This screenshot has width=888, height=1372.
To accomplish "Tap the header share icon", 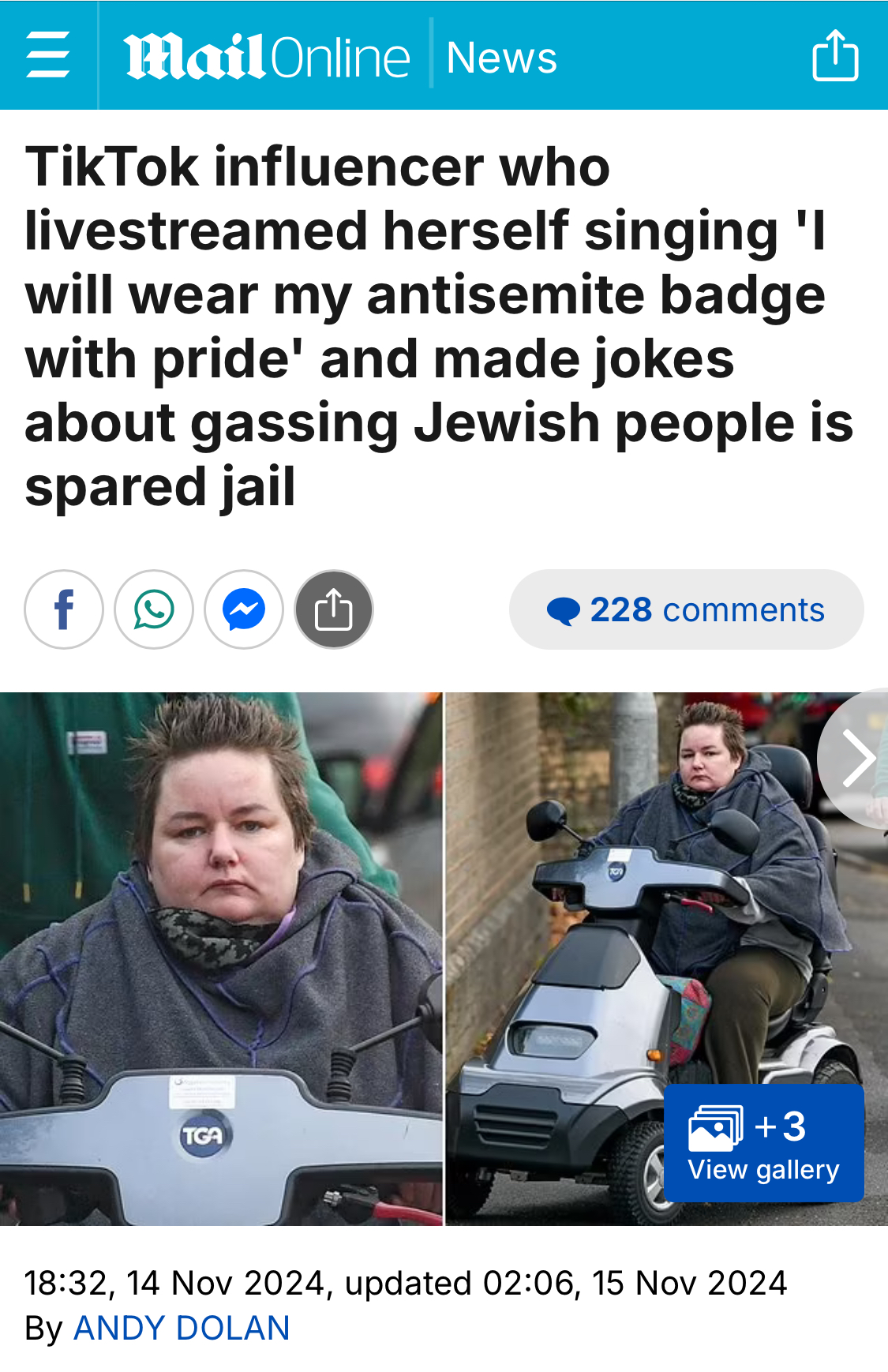I will pyautogui.click(x=836, y=54).
